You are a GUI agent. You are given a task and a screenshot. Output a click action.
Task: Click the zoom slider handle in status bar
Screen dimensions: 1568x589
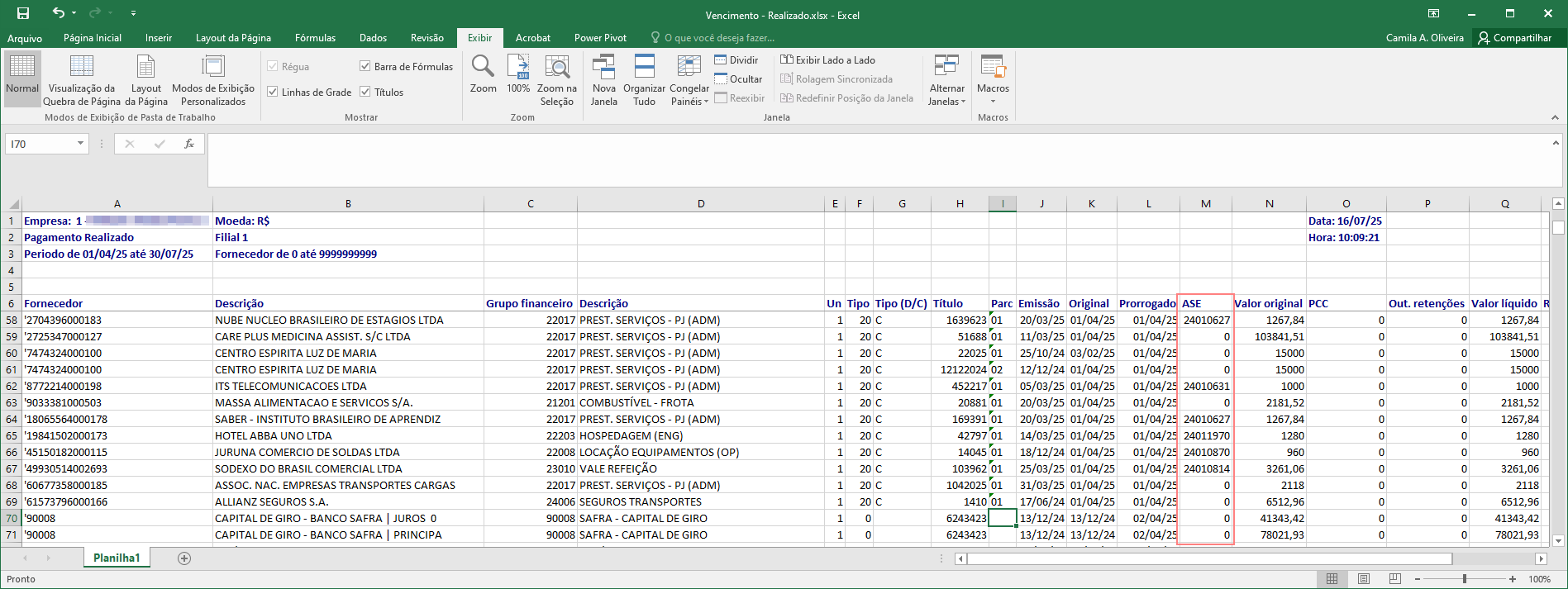coord(1465,579)
